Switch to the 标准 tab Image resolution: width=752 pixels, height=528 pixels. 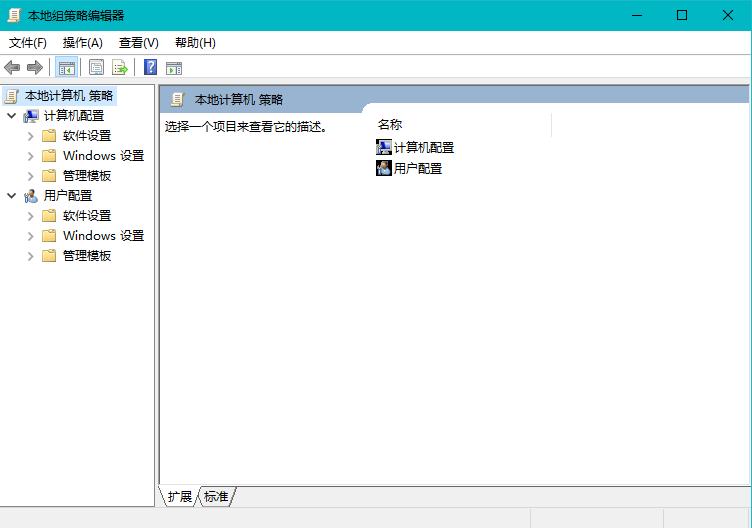tap(216, 496)
